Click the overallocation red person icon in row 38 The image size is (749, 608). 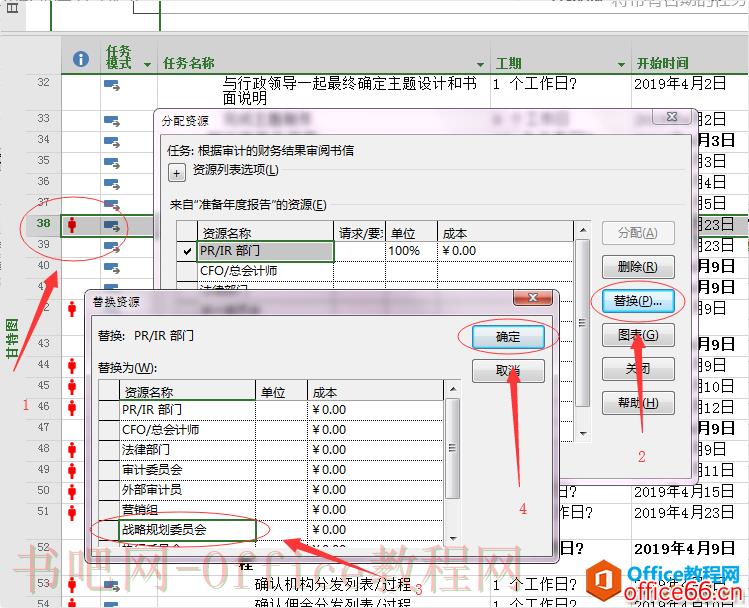(72, 224)
